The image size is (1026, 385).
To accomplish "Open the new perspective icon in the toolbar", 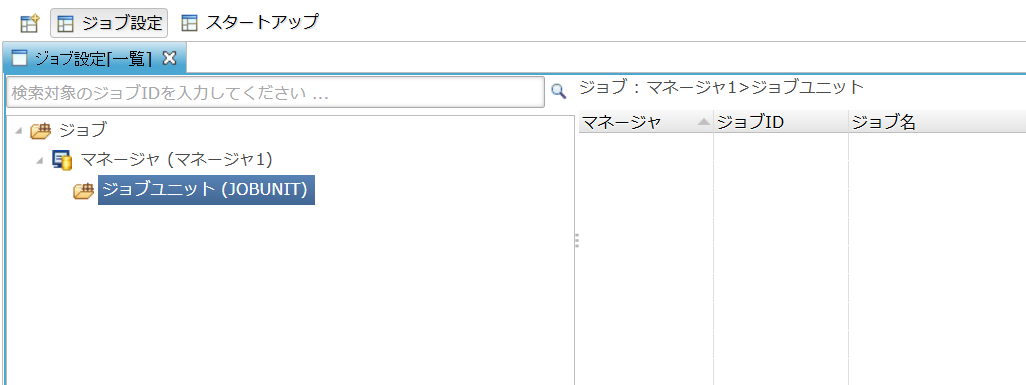I will coord(30,24).
